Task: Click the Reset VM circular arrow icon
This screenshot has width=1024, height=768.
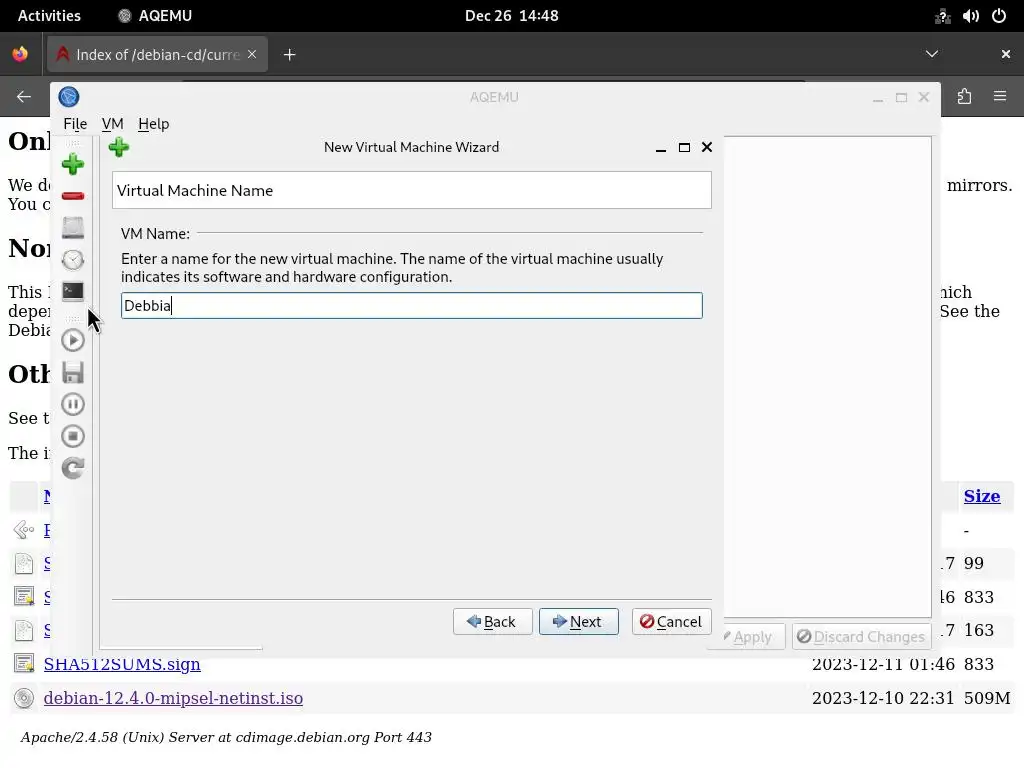Action: pos(72,468)
